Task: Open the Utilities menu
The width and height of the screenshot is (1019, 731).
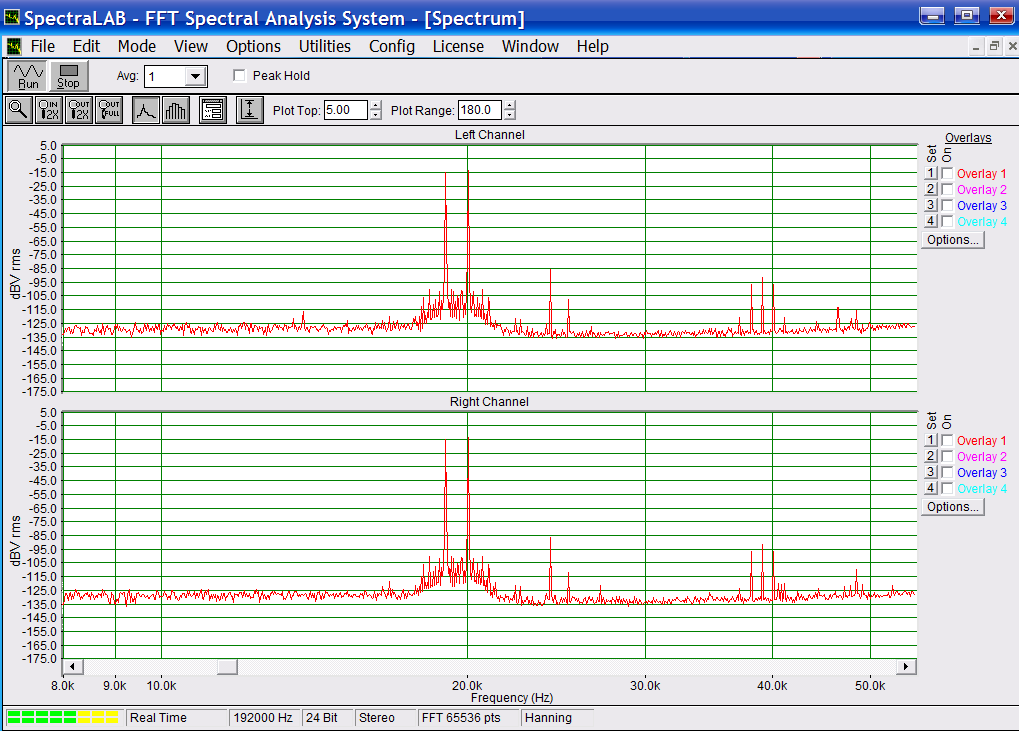Action: (x=324, y=46)
